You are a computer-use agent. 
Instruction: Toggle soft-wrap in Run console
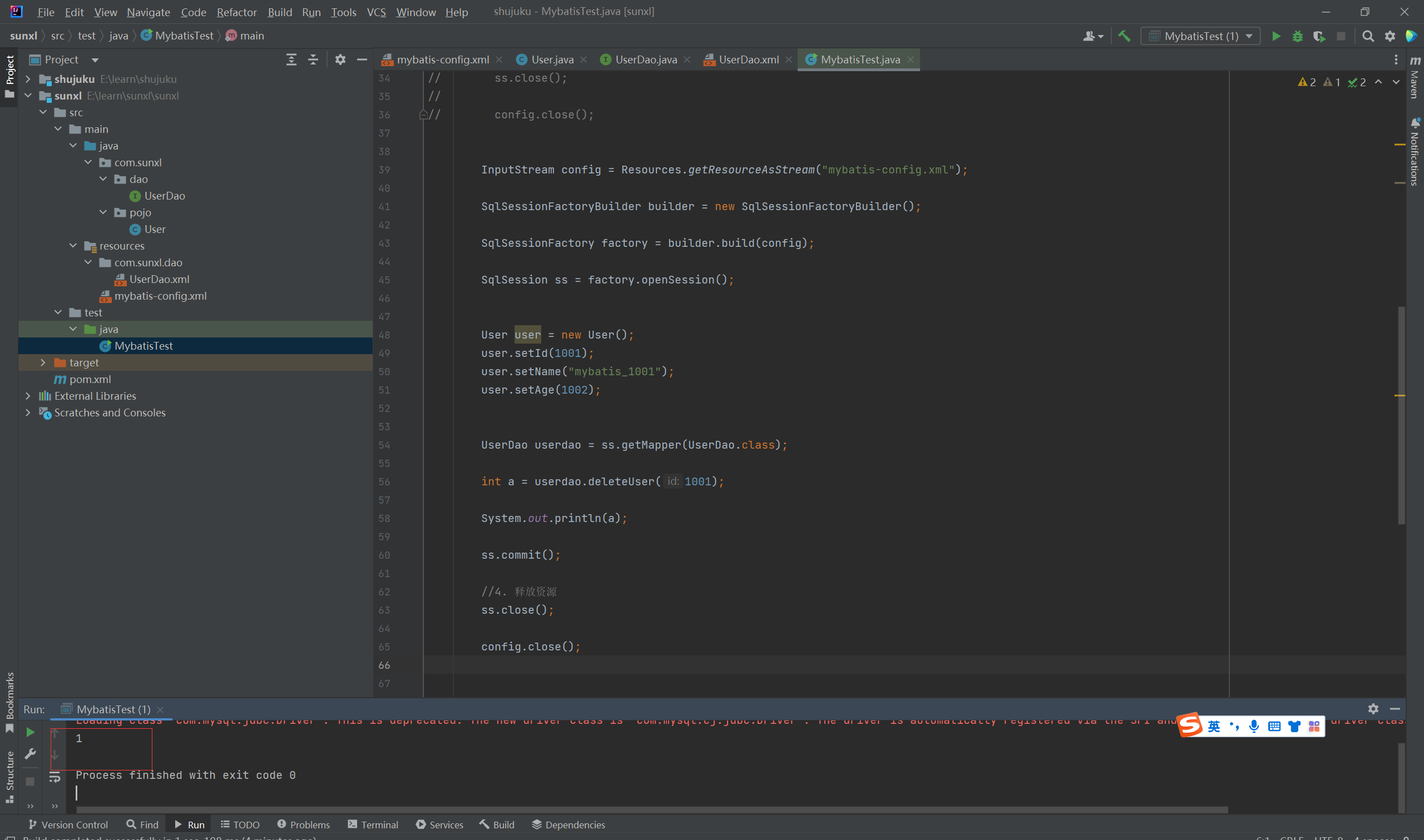[x=55, y=778]
